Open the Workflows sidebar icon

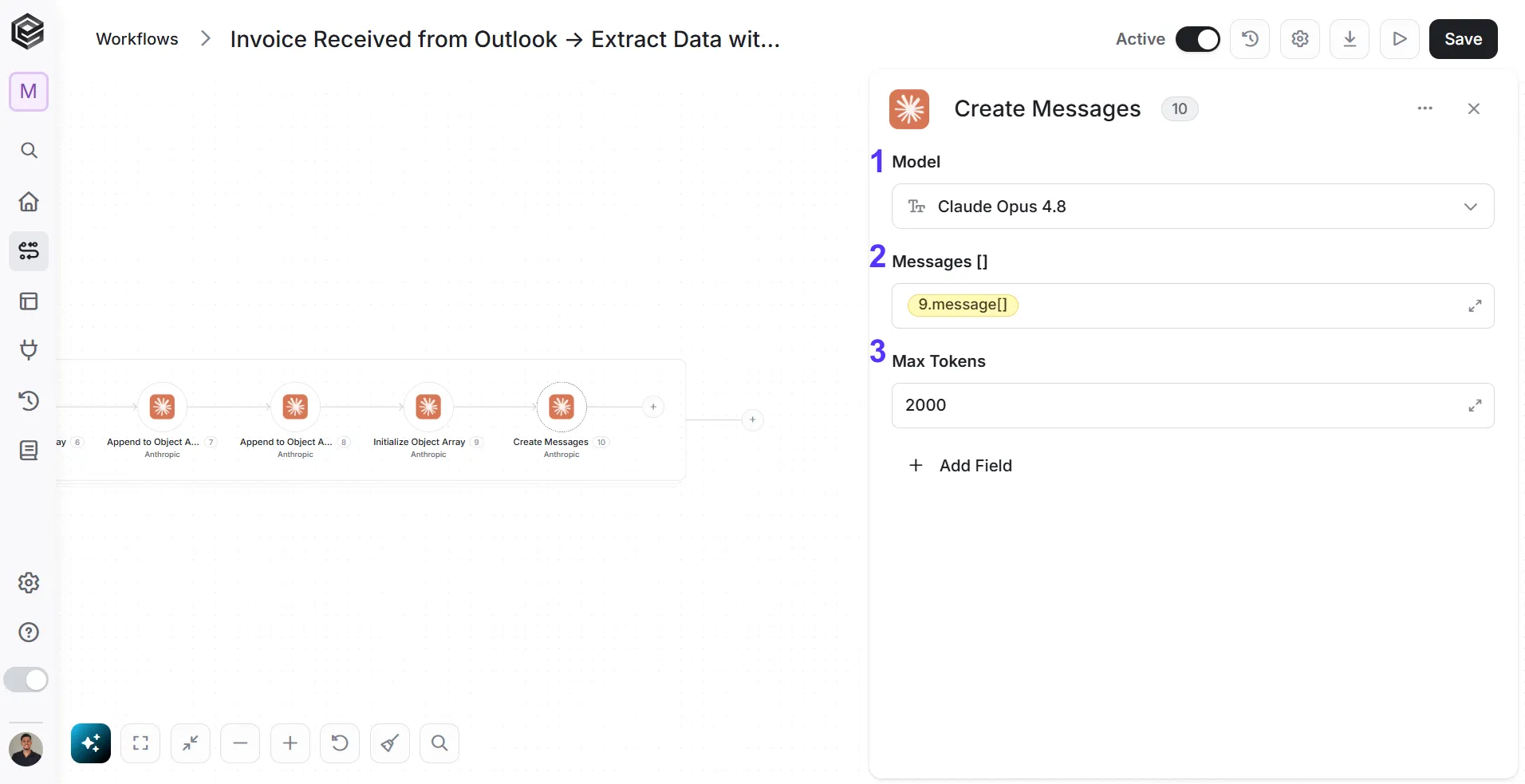(29, 251)
